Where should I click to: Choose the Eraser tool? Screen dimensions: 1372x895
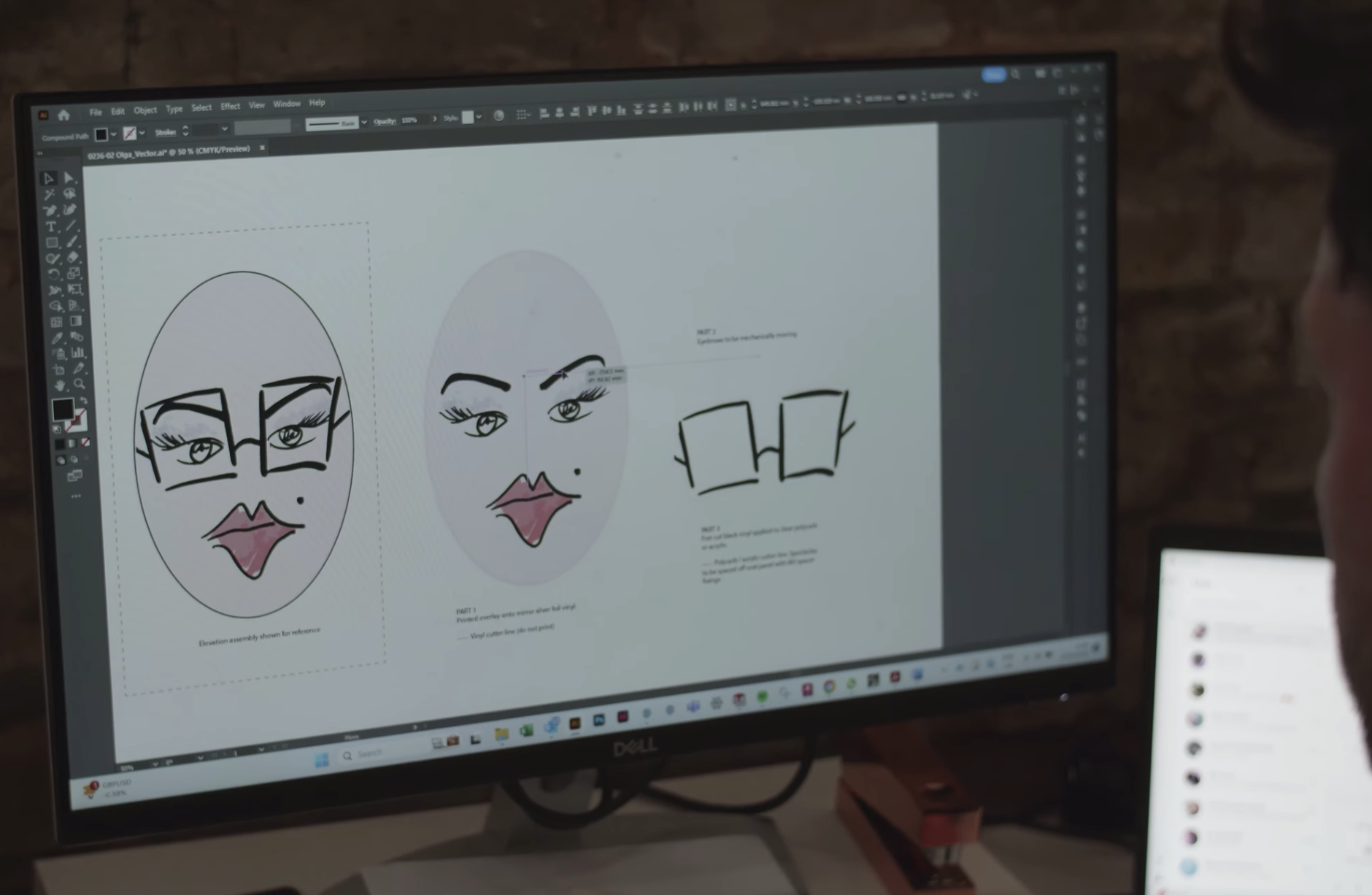[x=73, y=258]
